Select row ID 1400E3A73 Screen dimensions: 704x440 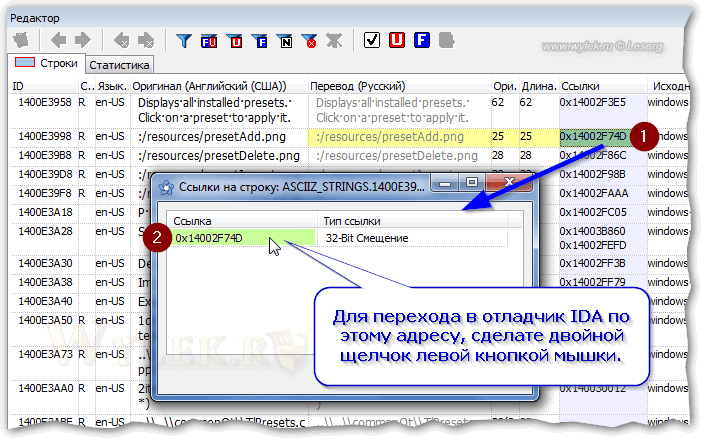(x=44, y=354)
